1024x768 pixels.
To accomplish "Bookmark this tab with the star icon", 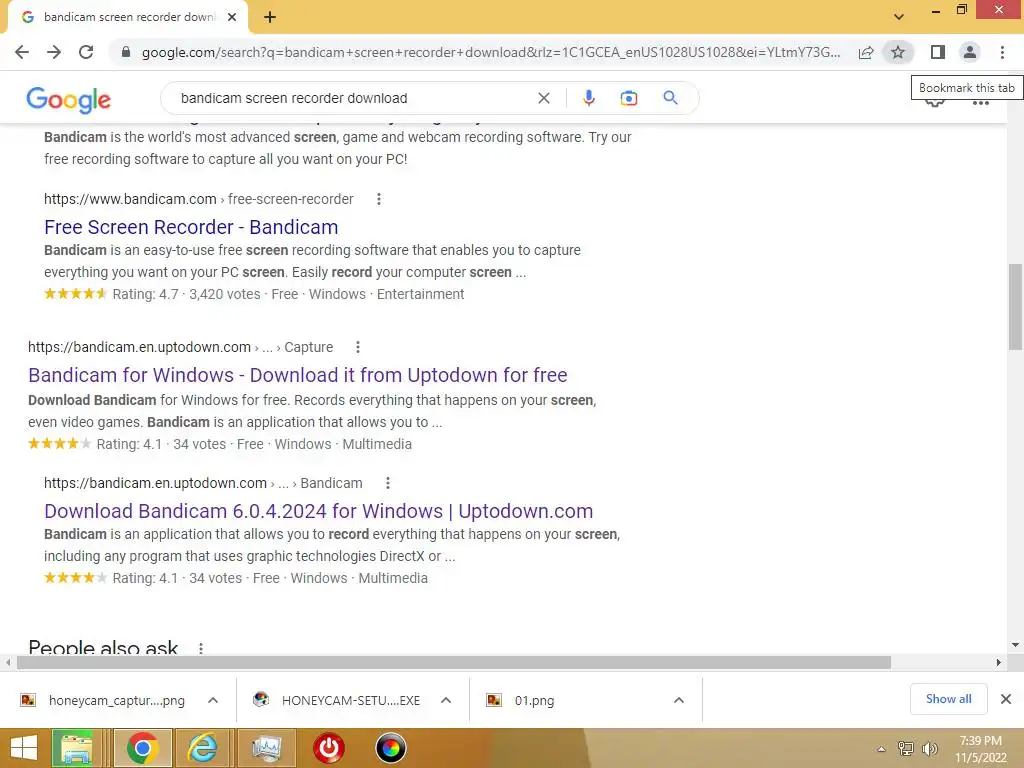I will click(x=898, y=52).
